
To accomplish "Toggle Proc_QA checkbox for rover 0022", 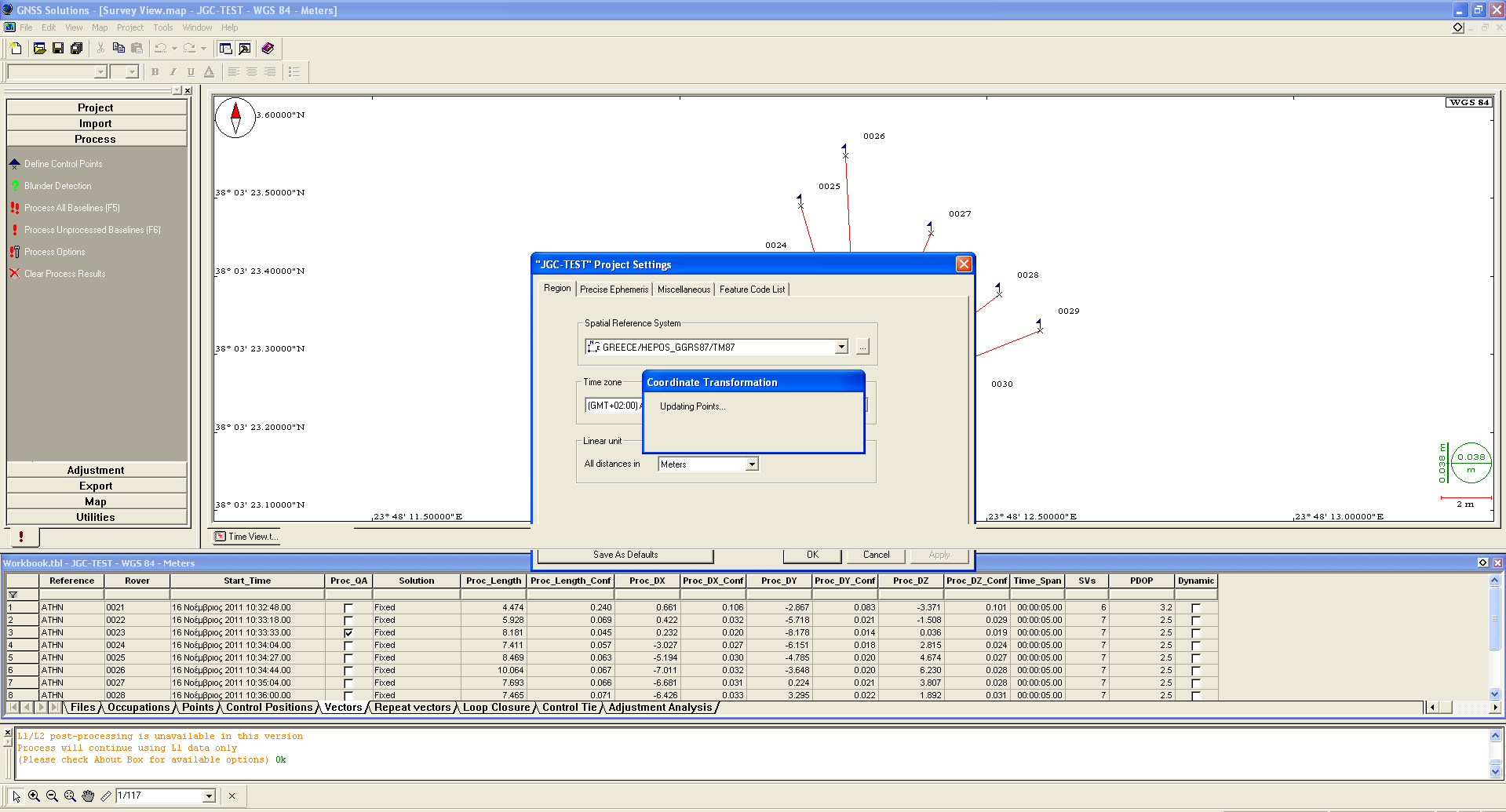I will click(x=348, y=621).
